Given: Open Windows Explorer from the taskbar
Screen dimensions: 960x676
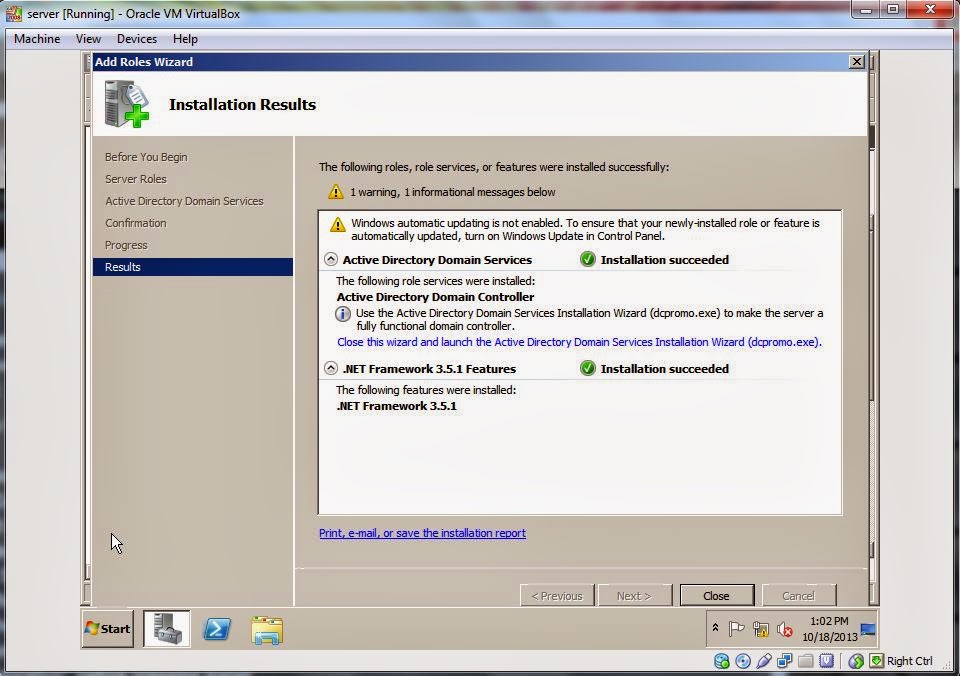Looking at the screenshot, I should point(266,630).
